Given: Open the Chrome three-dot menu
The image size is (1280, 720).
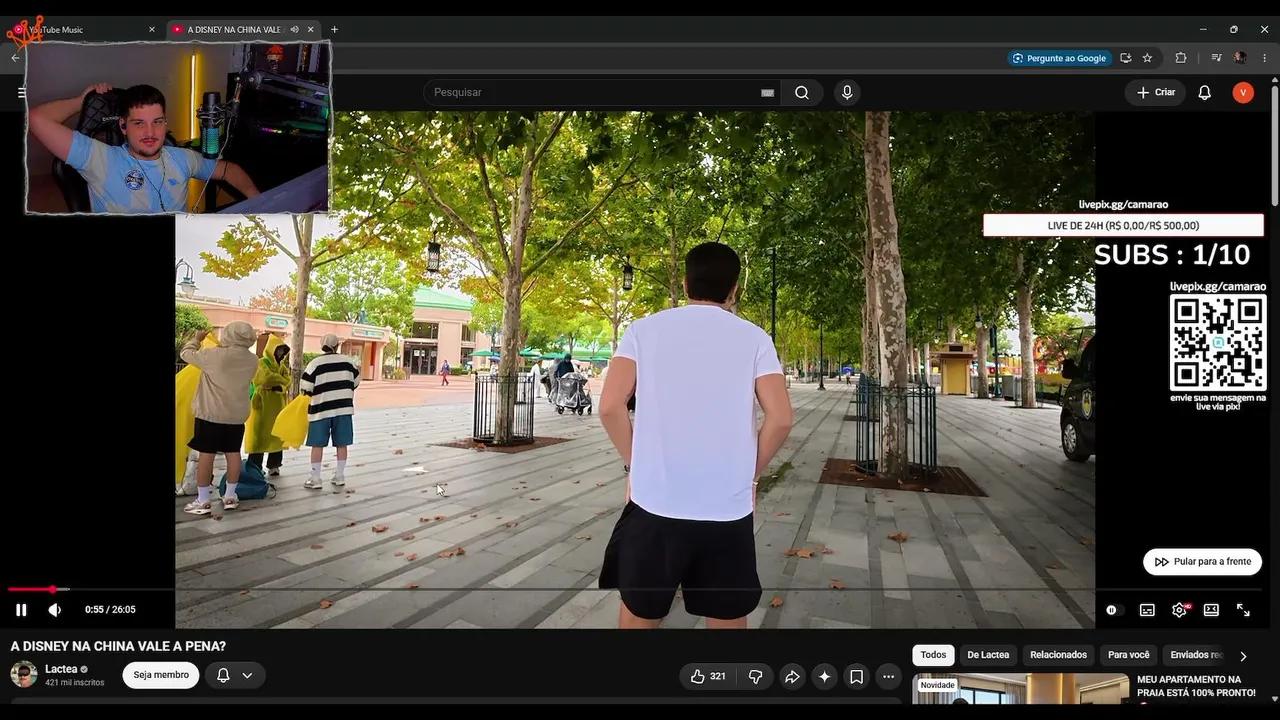Looking at the screenshot, I should 1264,58.
